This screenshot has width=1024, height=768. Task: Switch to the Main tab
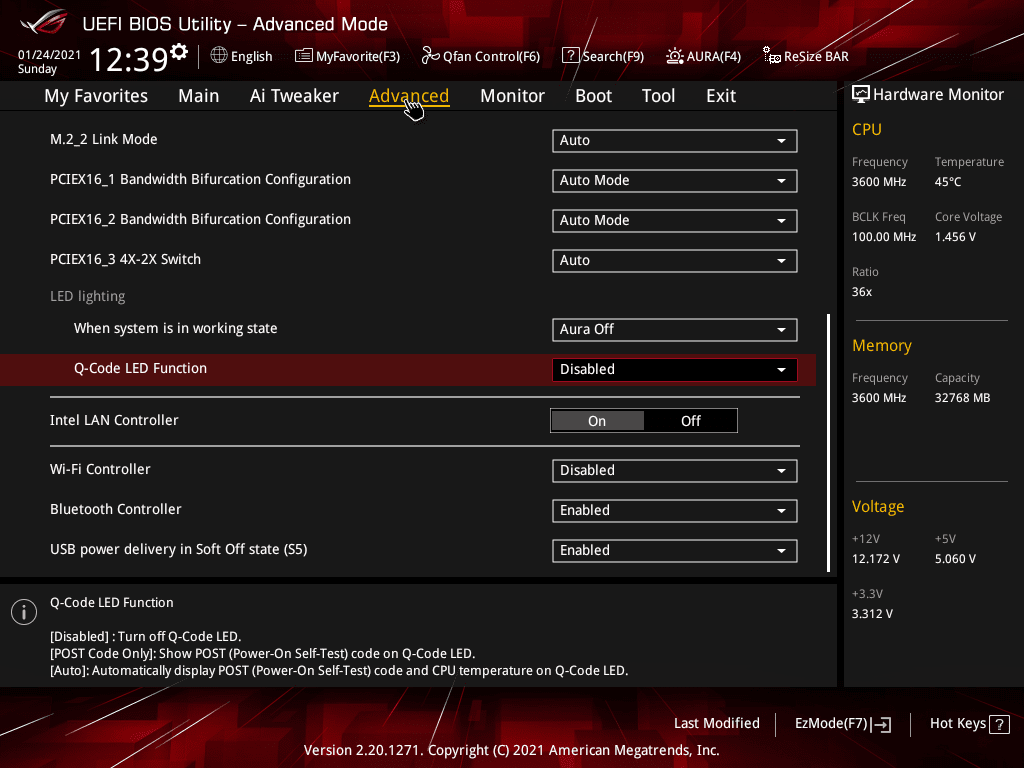[199, 96]
